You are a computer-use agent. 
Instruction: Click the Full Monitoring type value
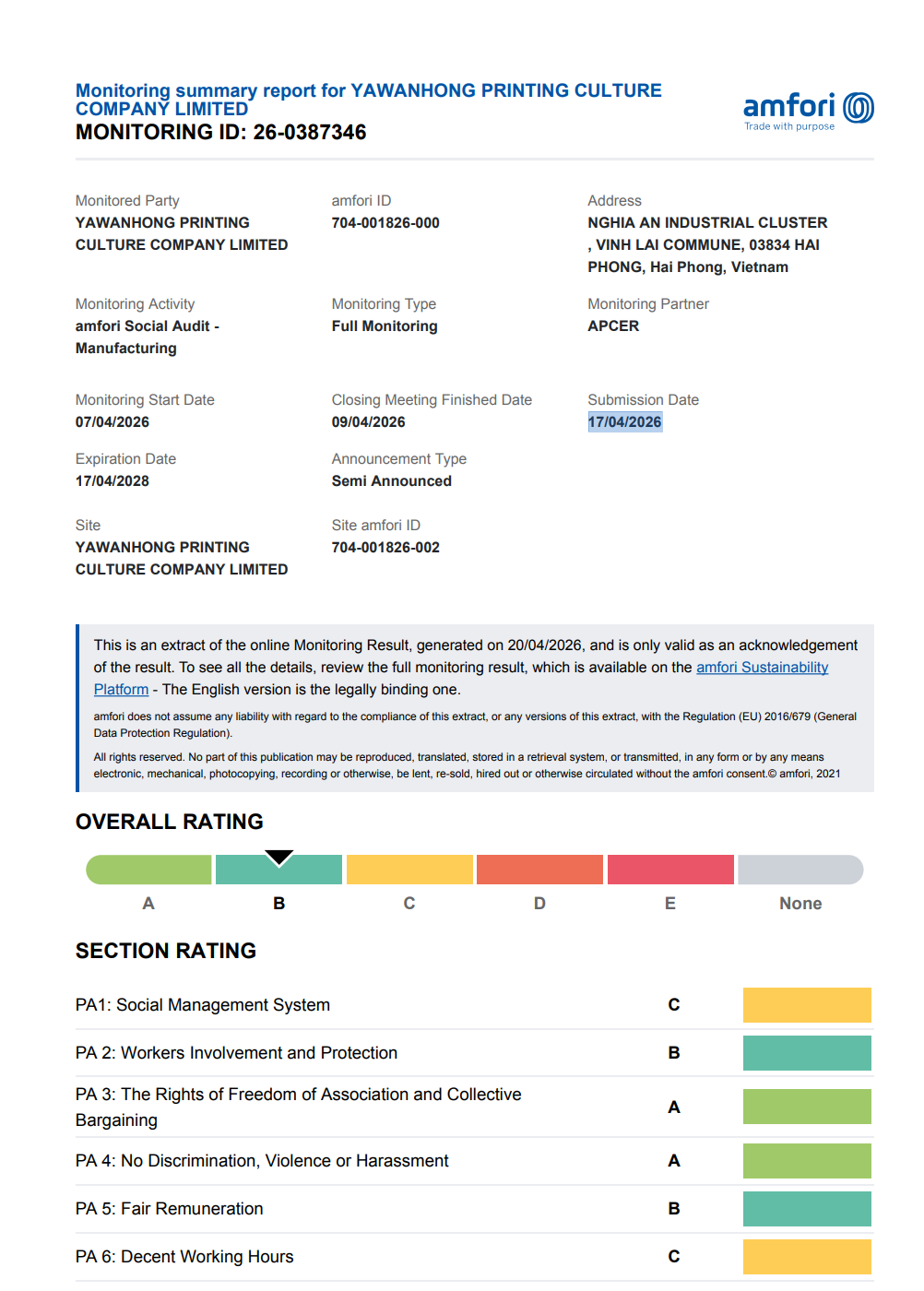pyautogui.click(x=385, y=326)
